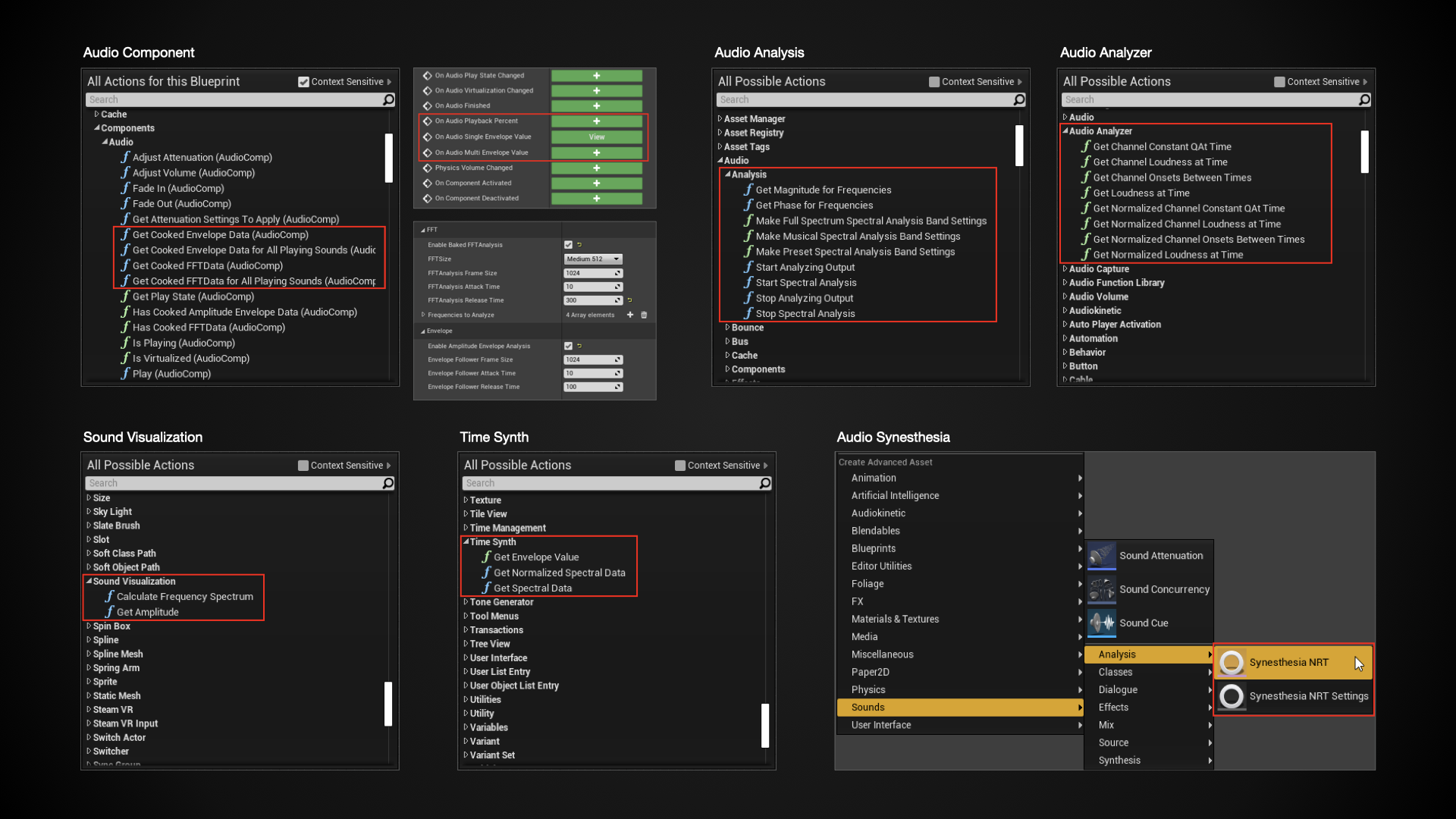This screenshot has height=819, width=1456.
Task: Click FFTAnalysis Frame Size 1024 field
Action: [x=593, y=274]
